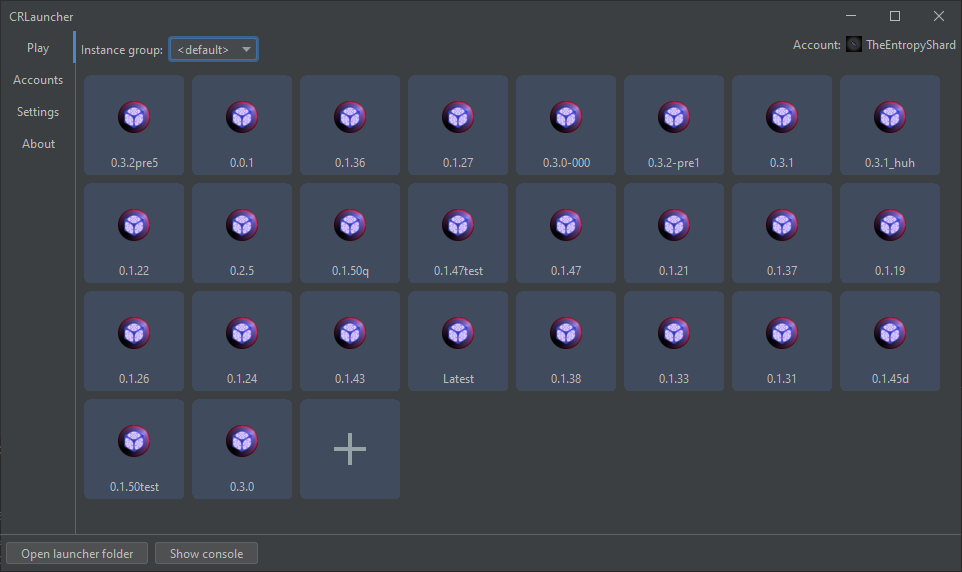Choose the 0.3.1_huh instance icon
The image size is (962, 572).
[890, 117]
